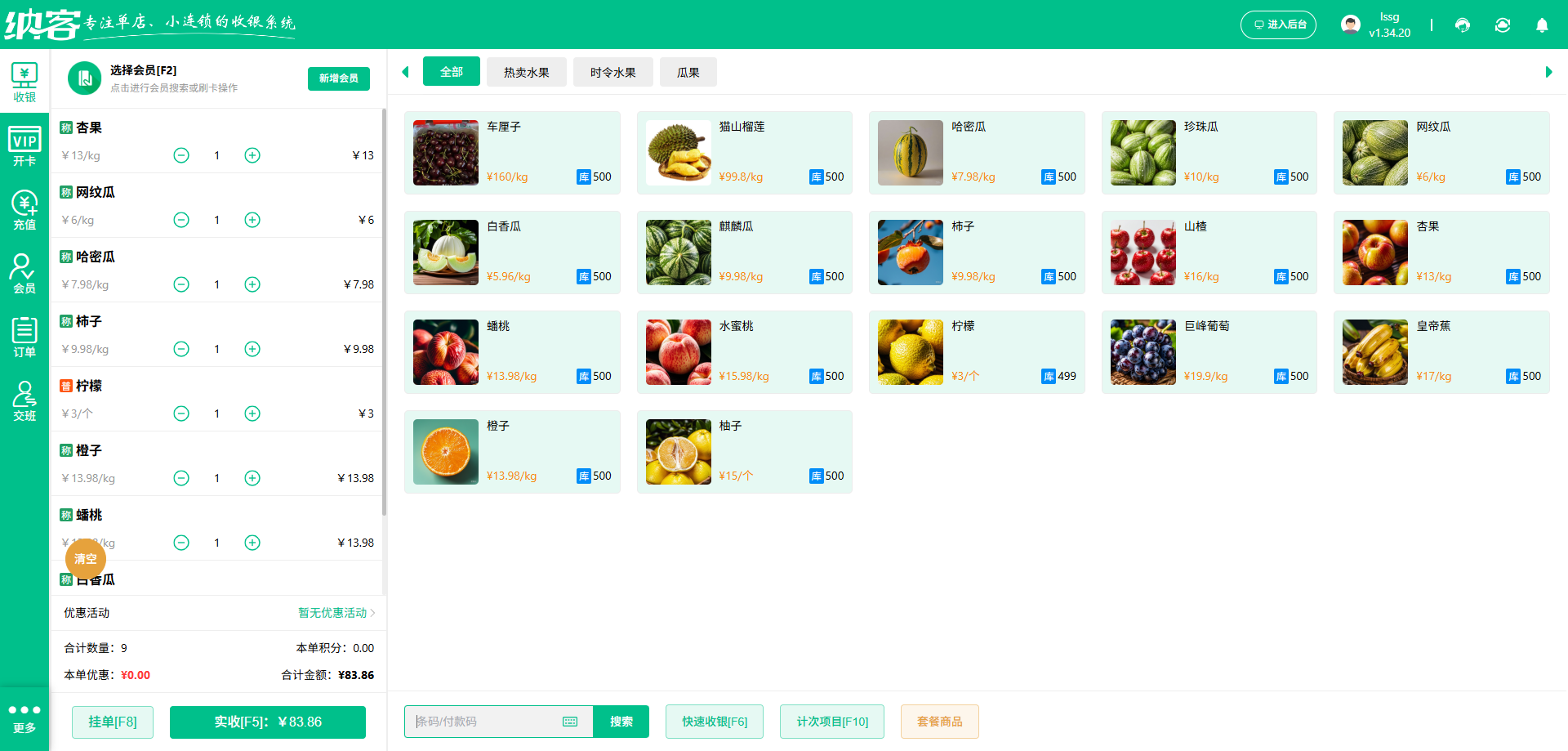This screenshot has height=751, width=1568.
Task: Click the right arrow to scroll categories
Action: [1548, 72]
